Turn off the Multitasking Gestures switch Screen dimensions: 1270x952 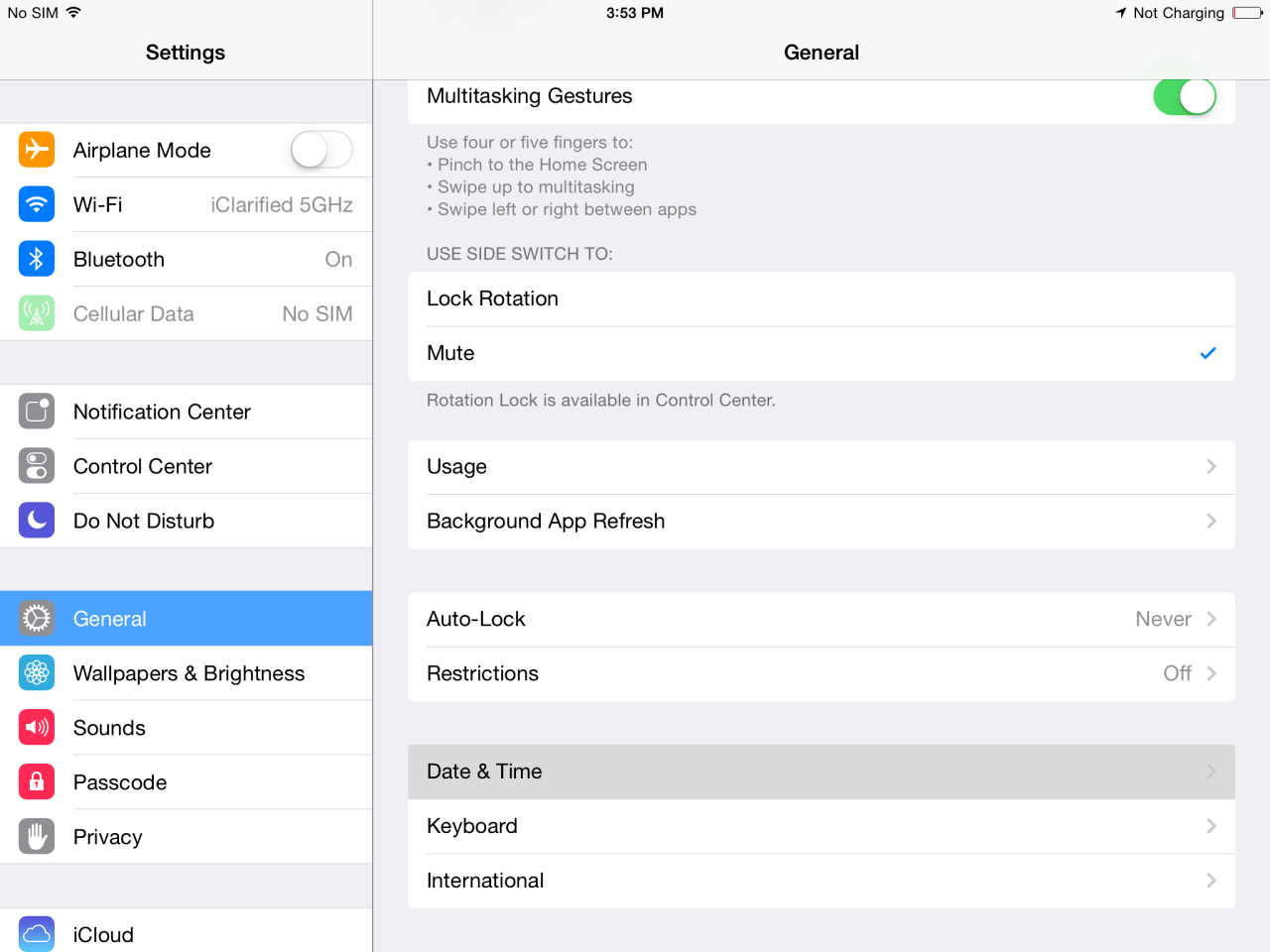[x=1184, y=97]
